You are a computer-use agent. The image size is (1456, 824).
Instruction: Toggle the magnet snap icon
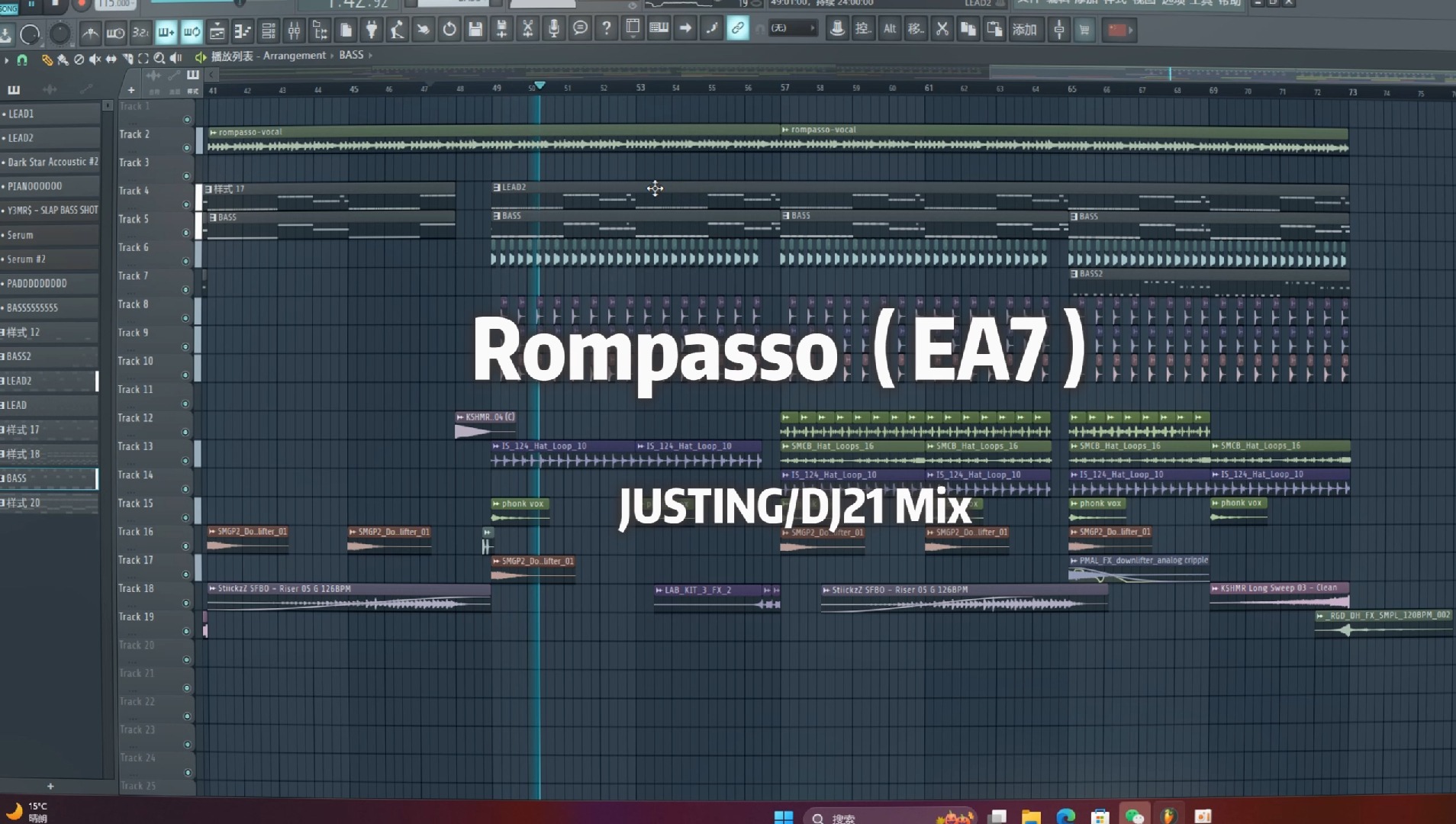[x=23, y=60]
